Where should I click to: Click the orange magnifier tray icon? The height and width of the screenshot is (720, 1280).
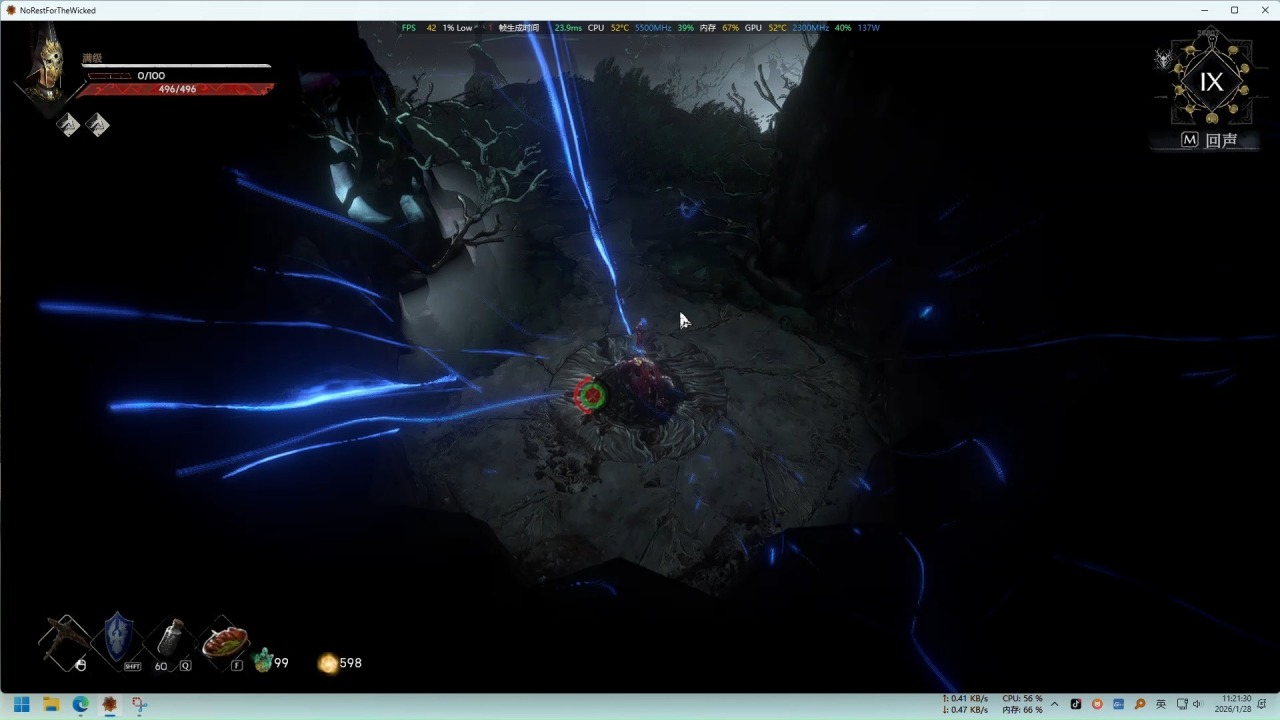[x=1139, y=704]
